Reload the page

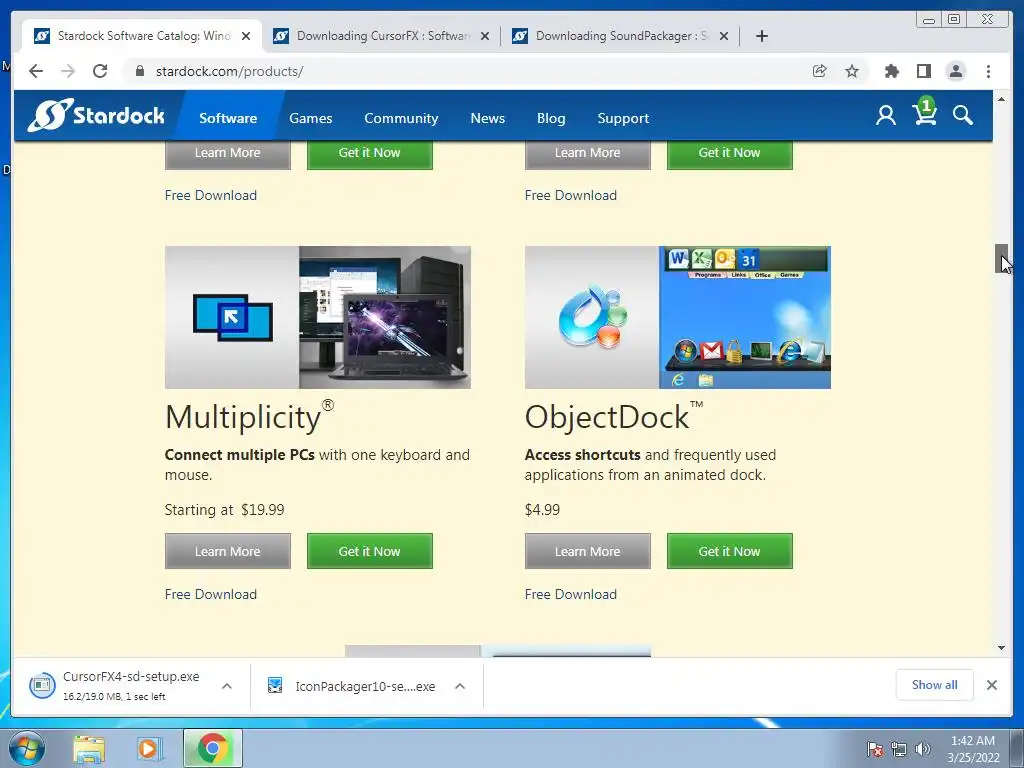coord(100,71)
